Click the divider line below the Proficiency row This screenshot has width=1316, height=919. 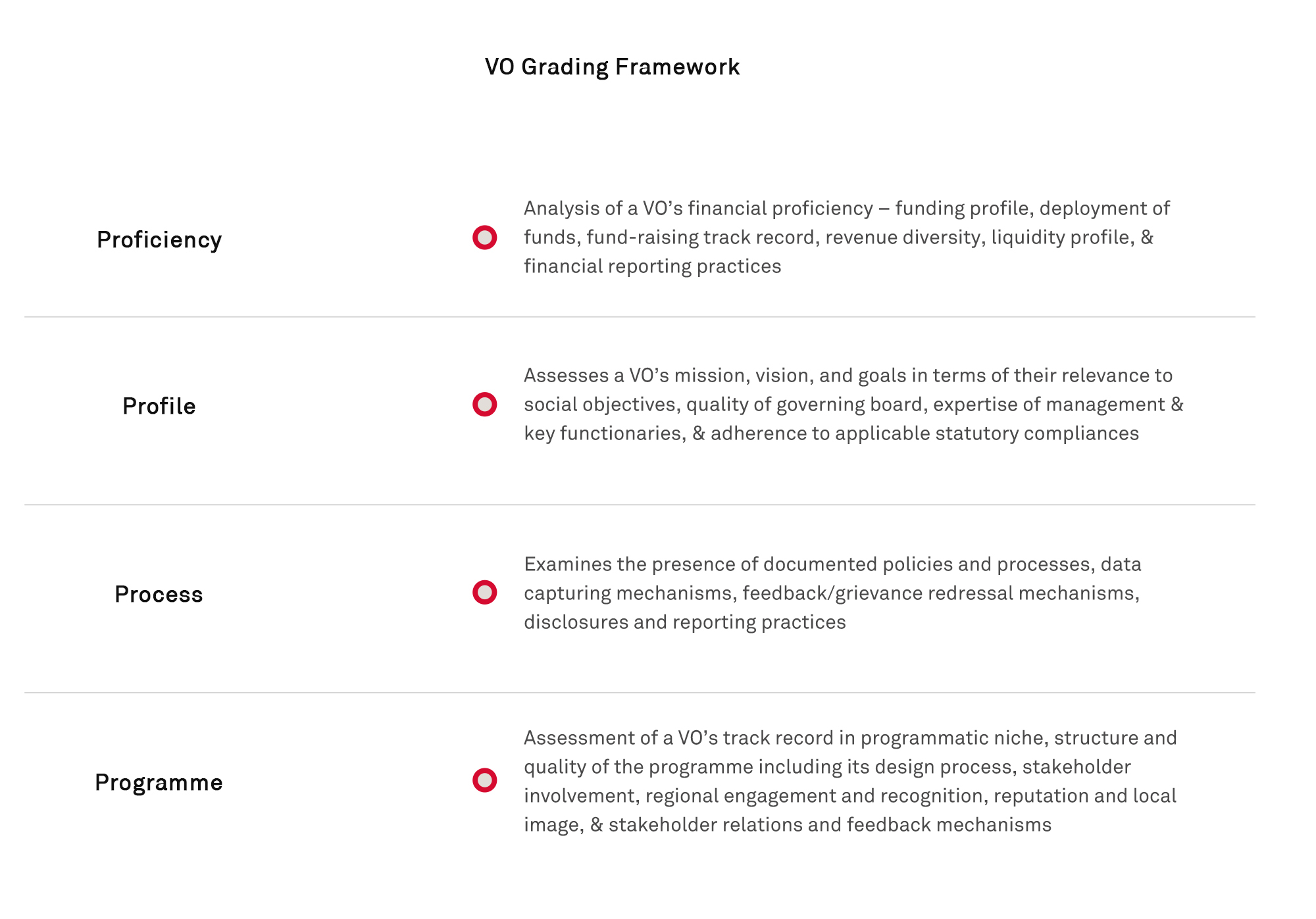click(x=640, y=317)
